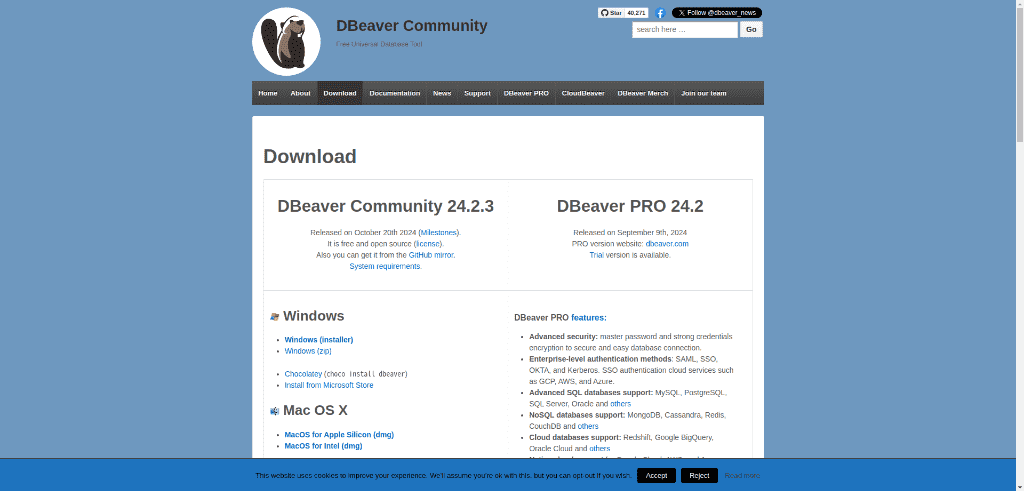This screenshot has height=491, width=1024.
Task: Go to DBeaver PRO menu item
Action: (x=526, y=93)
